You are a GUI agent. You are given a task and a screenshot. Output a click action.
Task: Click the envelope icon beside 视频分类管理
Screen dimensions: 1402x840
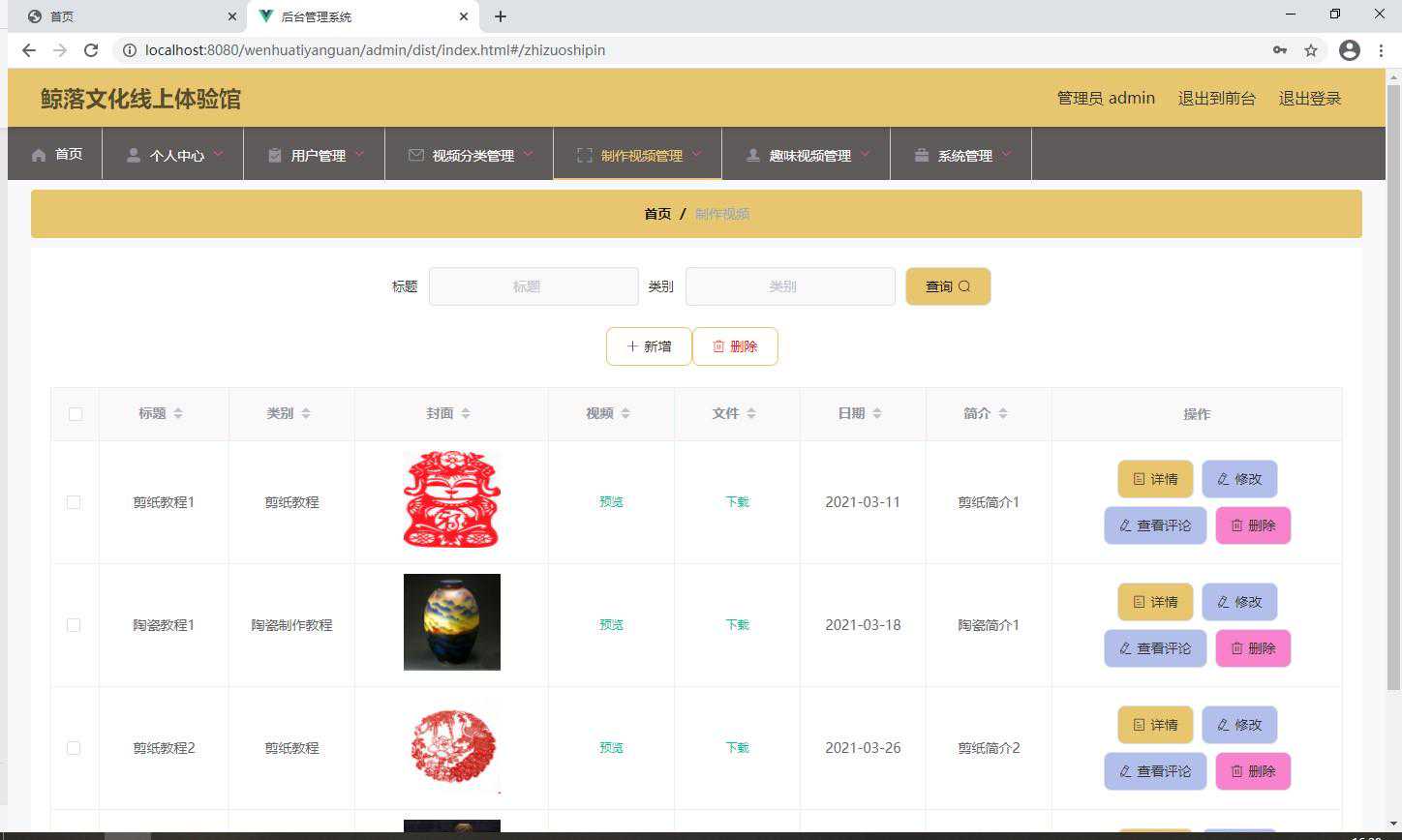click(x=416, y=155)
